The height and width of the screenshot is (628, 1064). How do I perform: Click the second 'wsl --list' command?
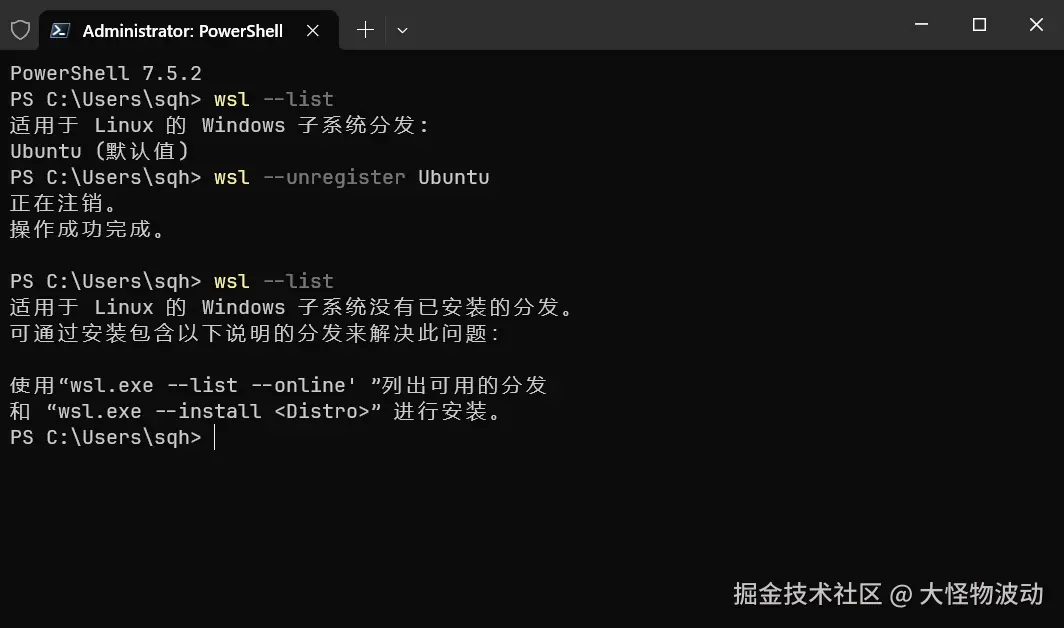click(x=273, y=281)
